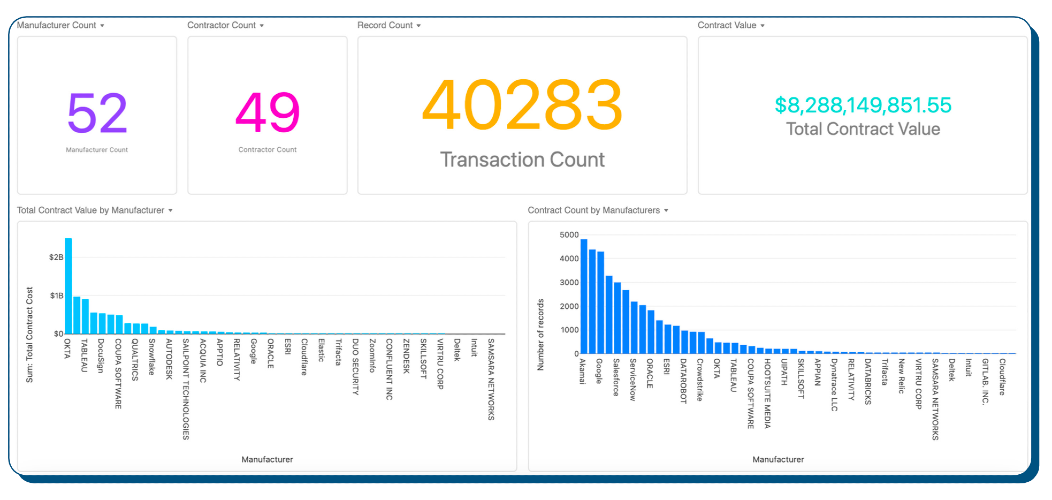Screen dimensions: 1052x500
Task: Select the Akamai bar in contract count chart
Action: (584, 296)
